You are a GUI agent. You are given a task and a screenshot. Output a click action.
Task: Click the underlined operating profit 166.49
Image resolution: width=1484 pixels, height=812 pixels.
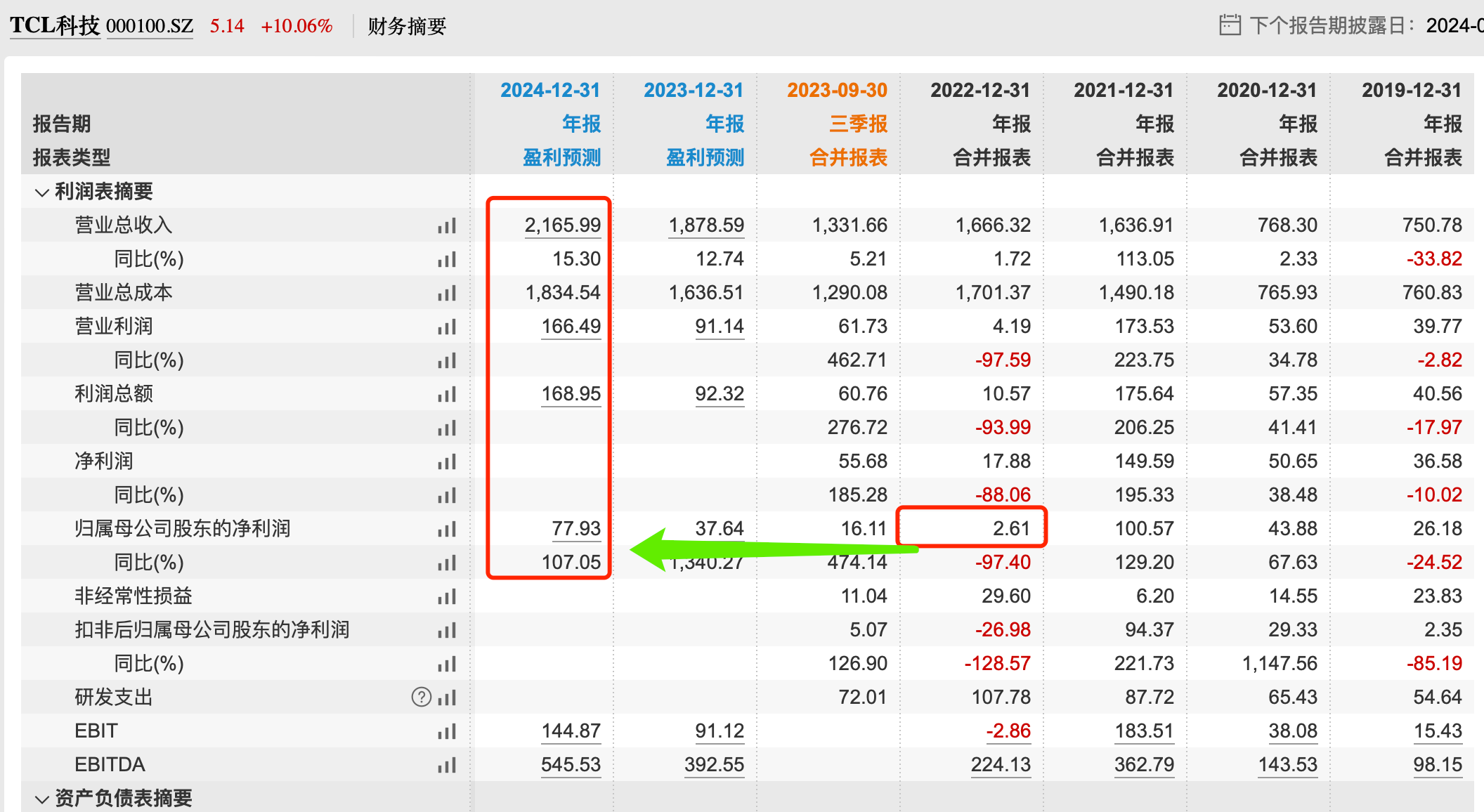tap(571, 327)
